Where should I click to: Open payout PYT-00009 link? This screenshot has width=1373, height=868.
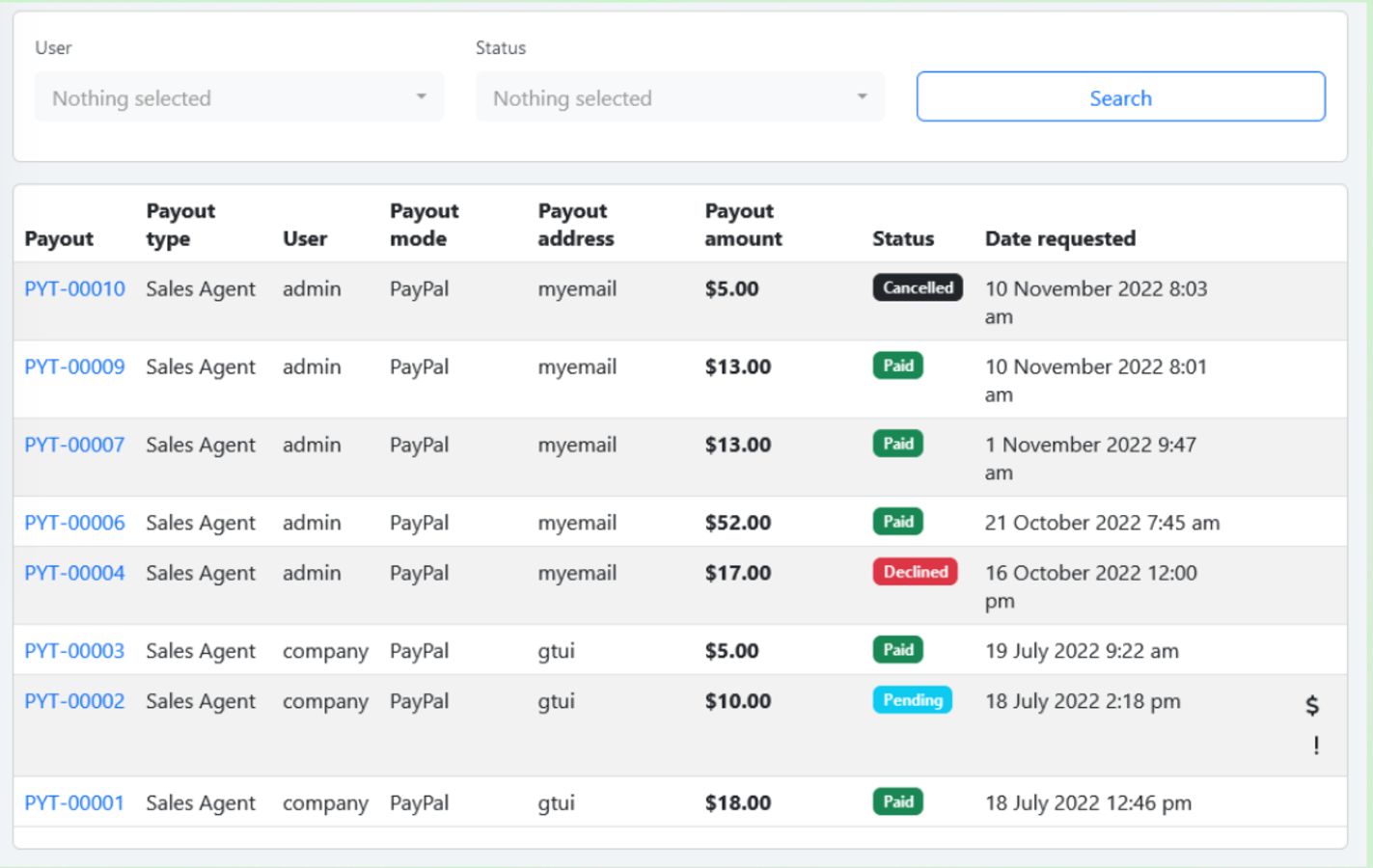pos(74,366)
